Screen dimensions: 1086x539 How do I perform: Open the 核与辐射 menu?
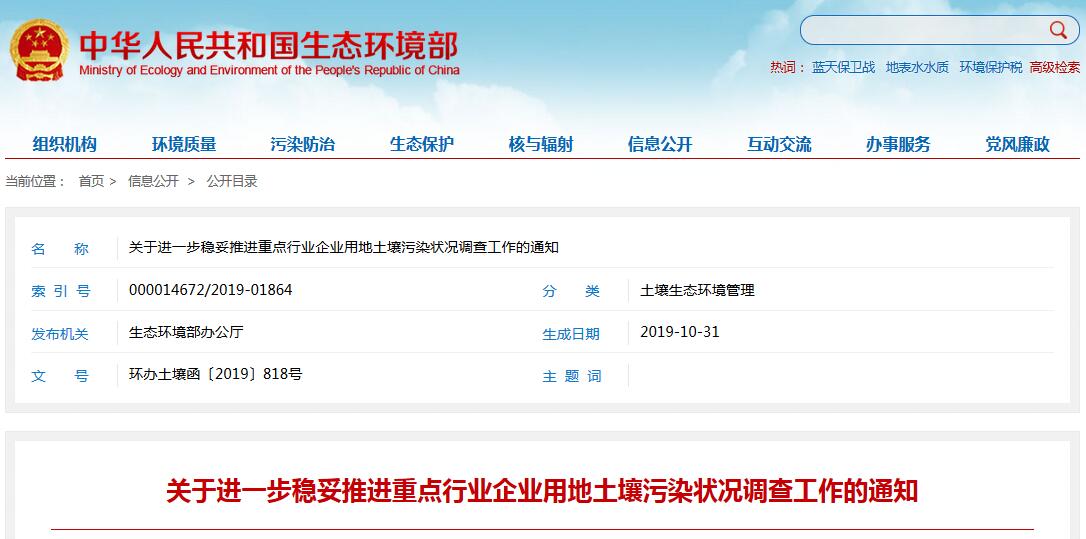point(541,144)
